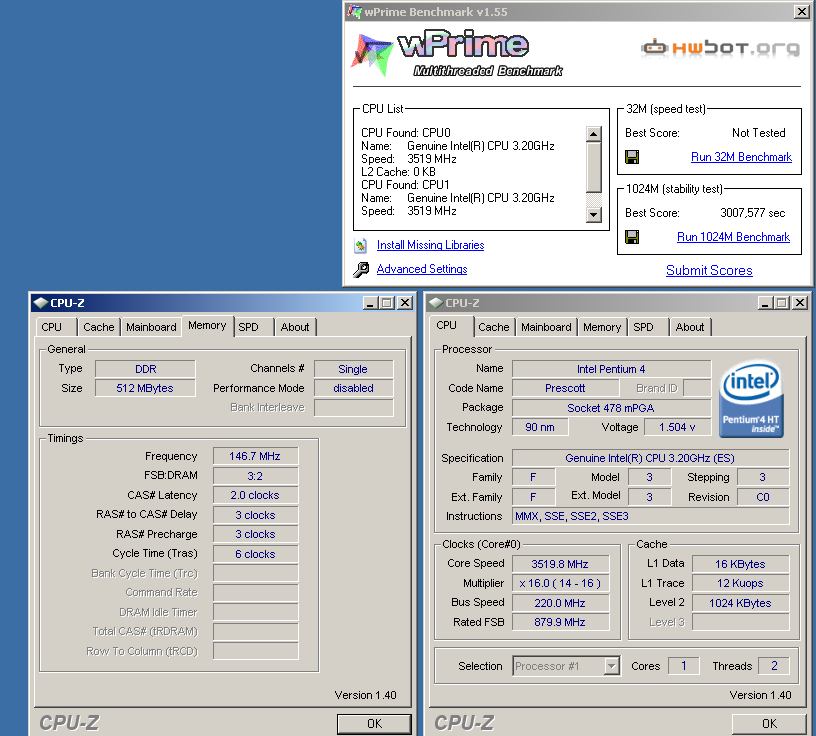816x736 pixels.
Task: Click the Channels Single field
Action: click(353, 369)
